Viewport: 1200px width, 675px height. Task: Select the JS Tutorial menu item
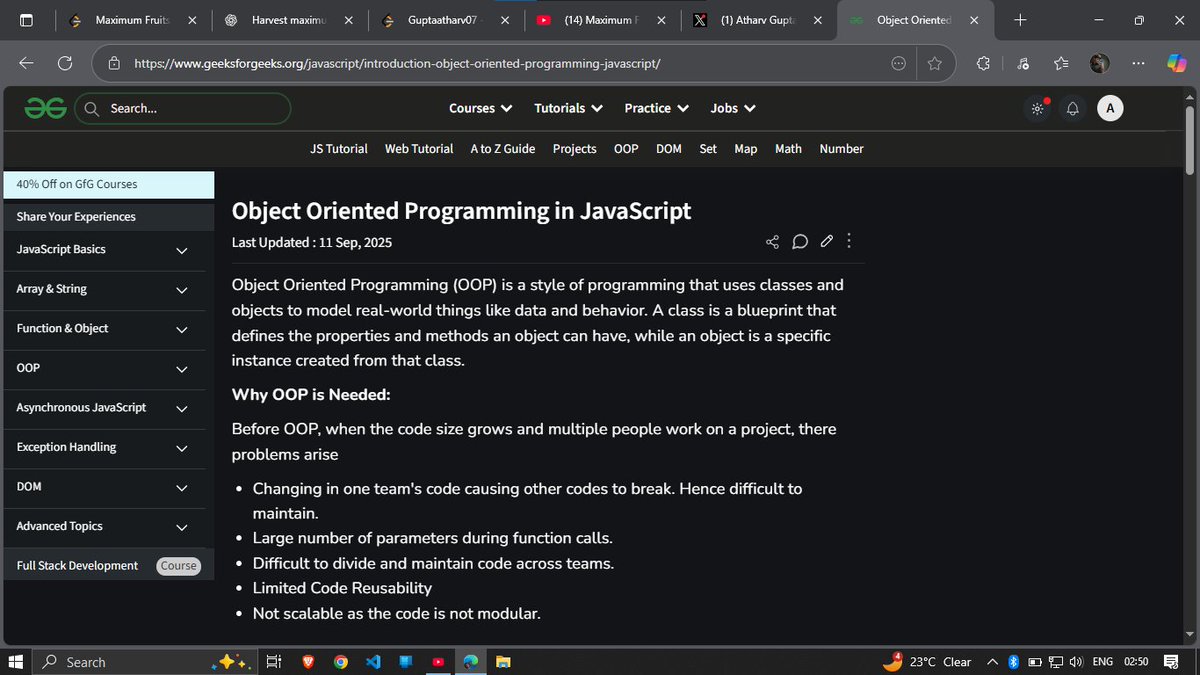click(x=338, y=148)
